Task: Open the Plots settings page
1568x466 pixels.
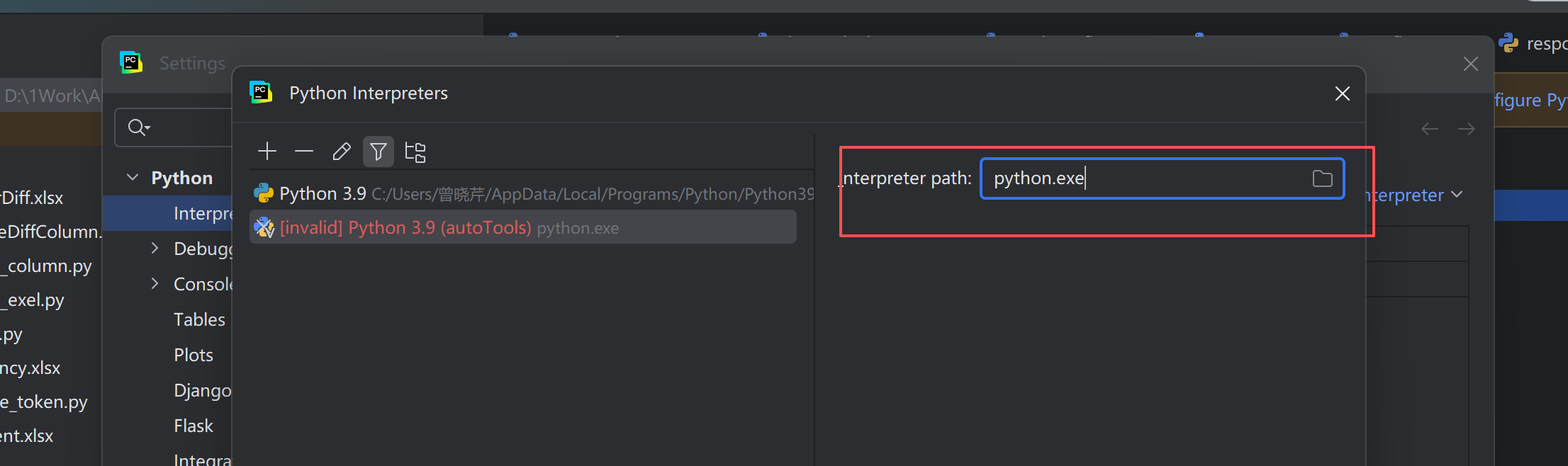Action: 194,355
